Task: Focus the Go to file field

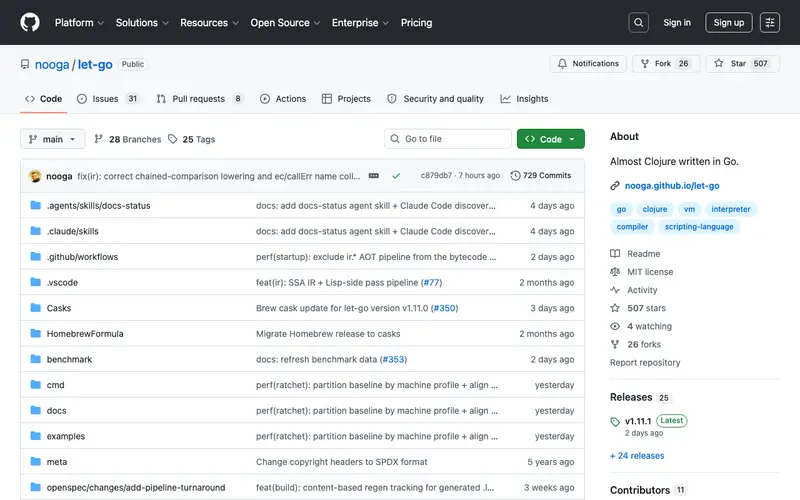Action: point(447,139)
